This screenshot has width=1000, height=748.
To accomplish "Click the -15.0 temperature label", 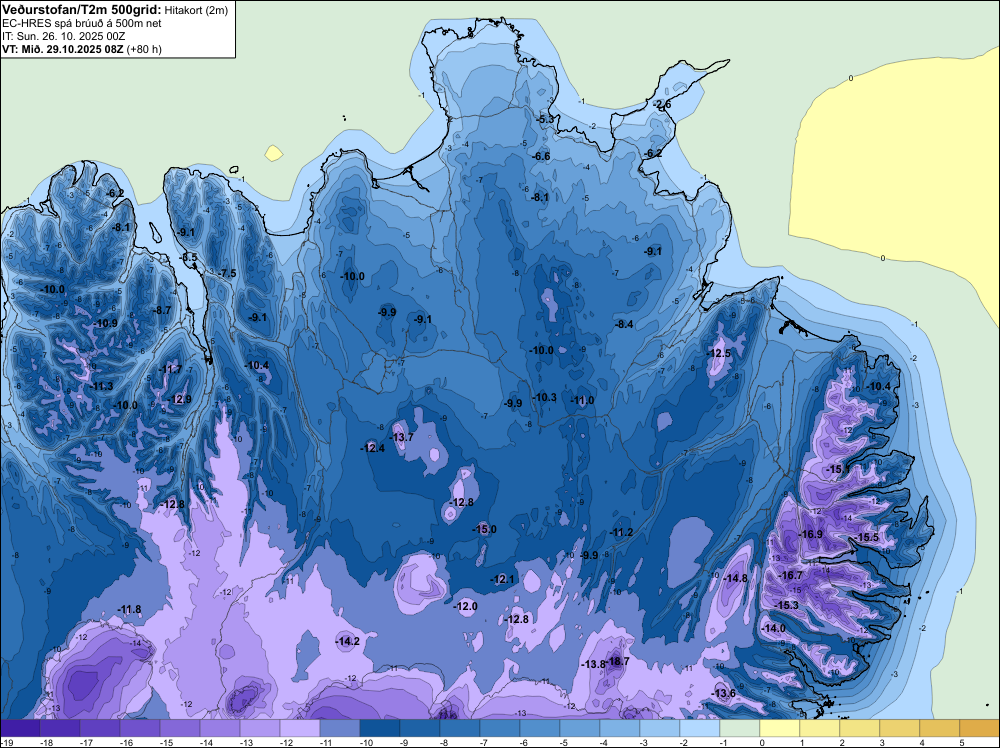I will 484,529.
